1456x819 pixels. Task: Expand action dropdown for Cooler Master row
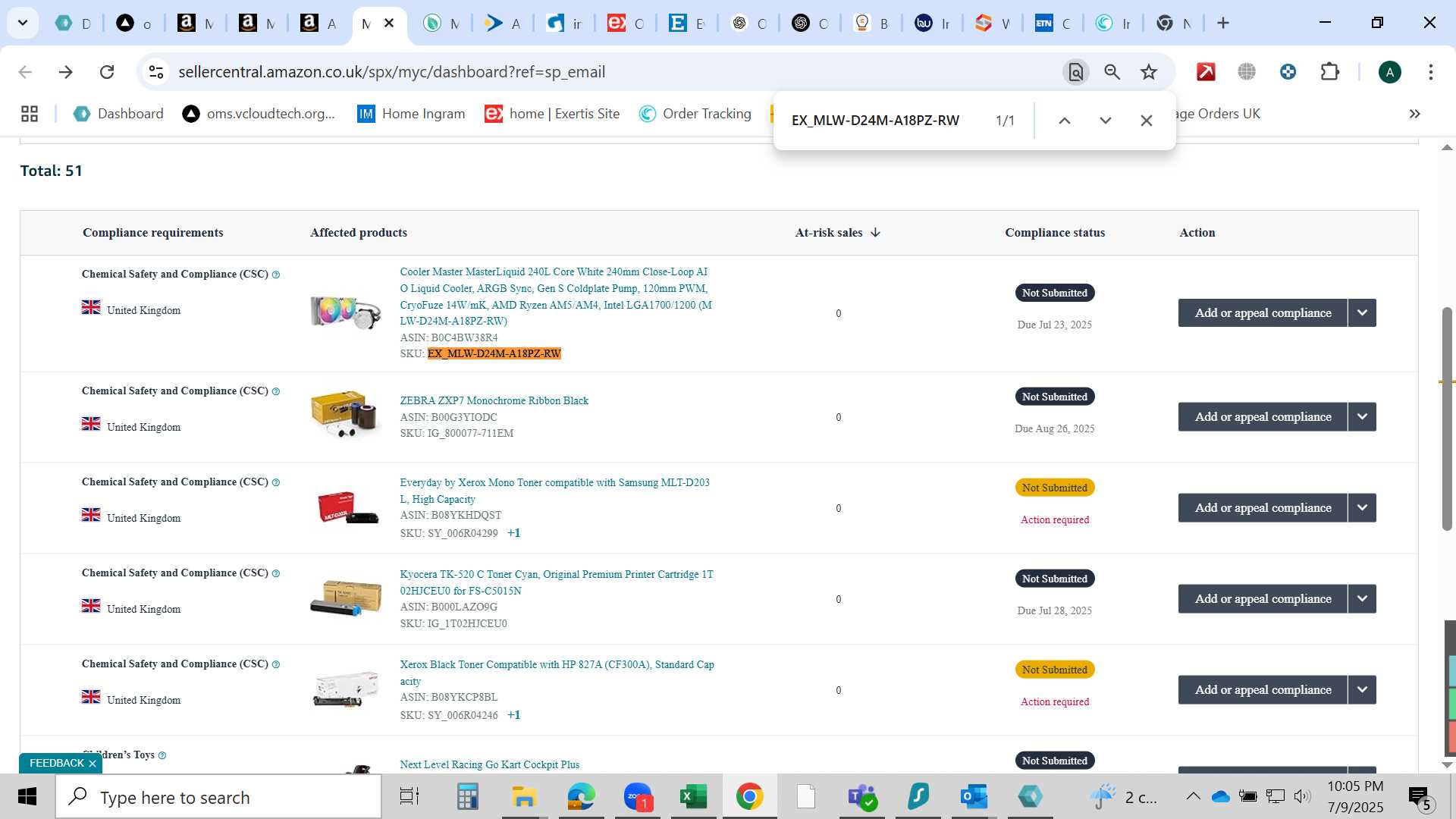pyautogui.click(x=1362, y=312)
